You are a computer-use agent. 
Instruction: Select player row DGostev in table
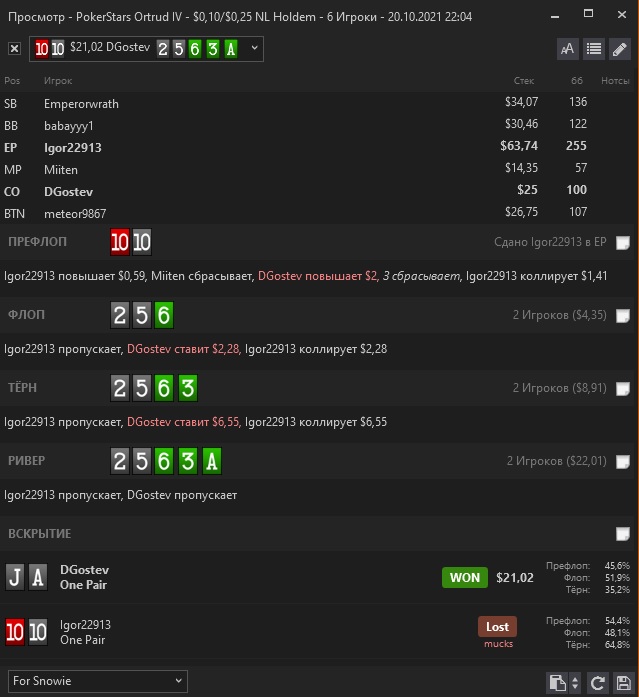click(x=319, y=192)
